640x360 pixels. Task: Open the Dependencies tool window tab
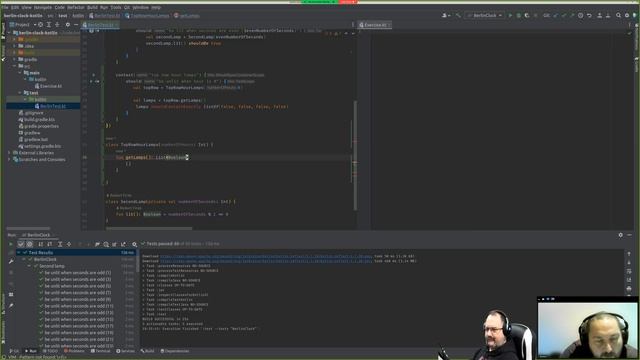coord(175,351)
